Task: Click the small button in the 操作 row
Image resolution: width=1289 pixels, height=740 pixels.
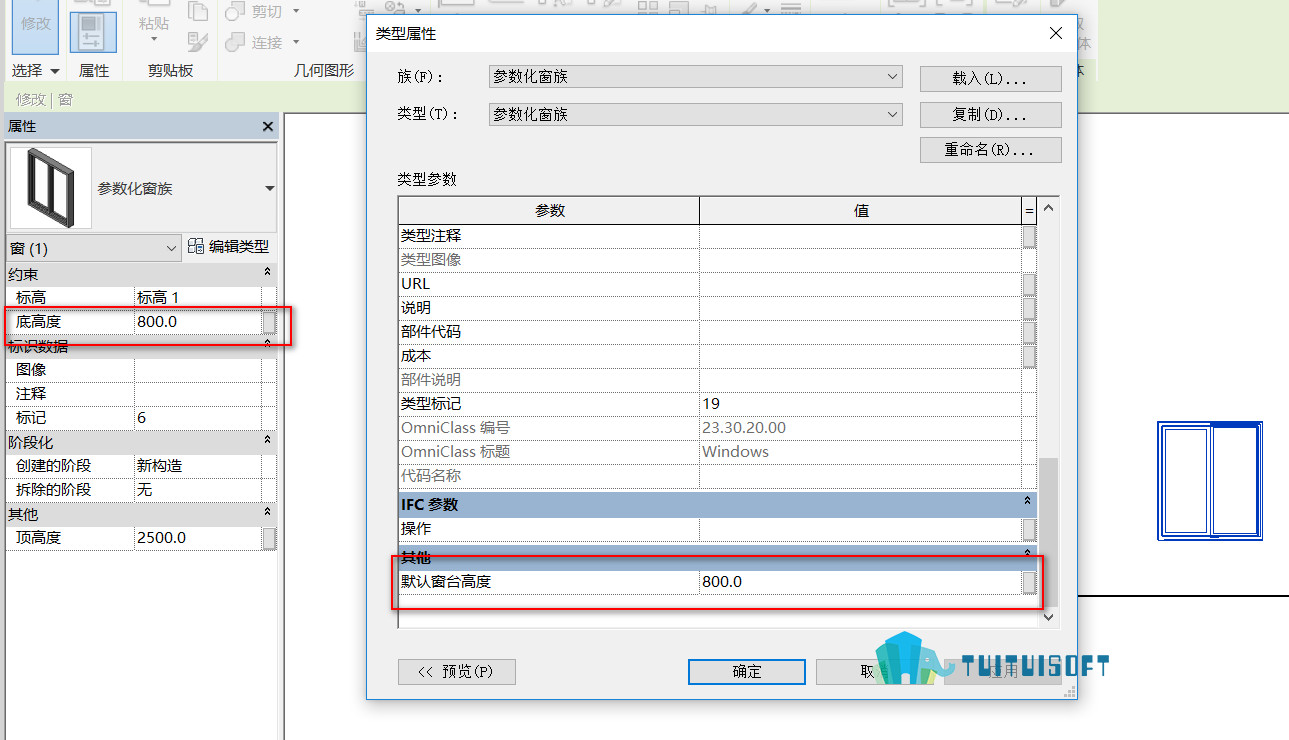Action: point(1029,529)
